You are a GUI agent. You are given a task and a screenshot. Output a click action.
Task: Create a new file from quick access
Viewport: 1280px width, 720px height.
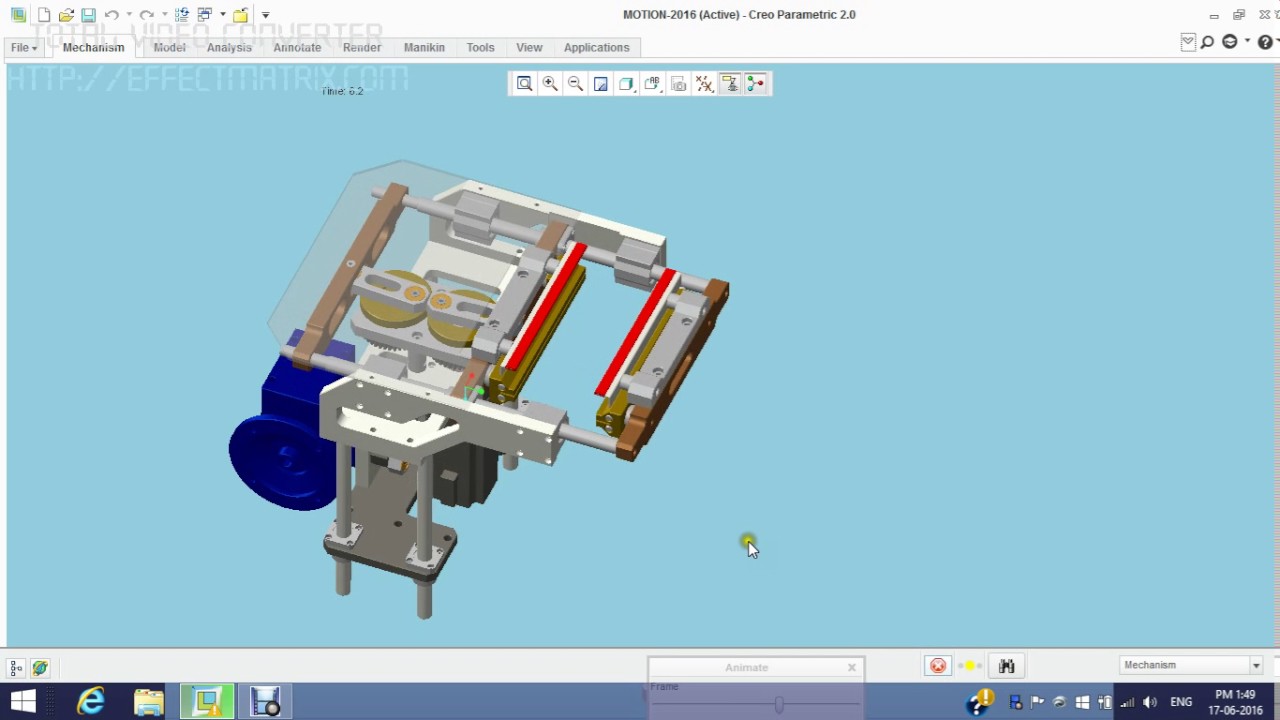(44, 15)
